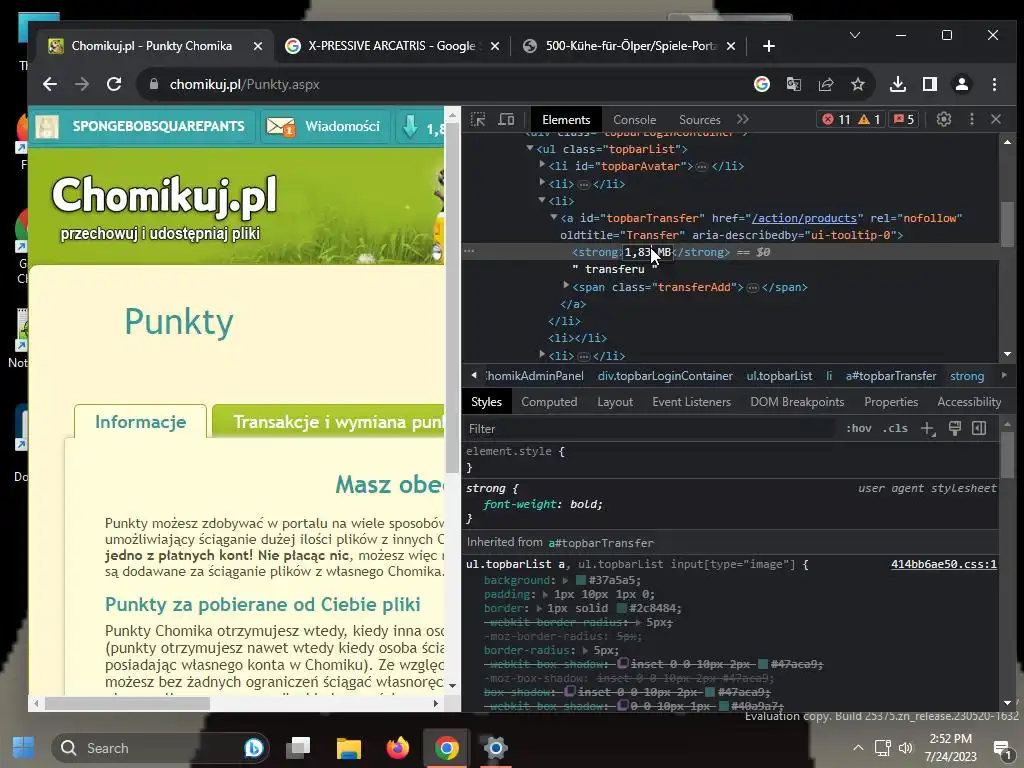Toggle the device toolbar icon

pyautogui.click(x=506, y=120)
